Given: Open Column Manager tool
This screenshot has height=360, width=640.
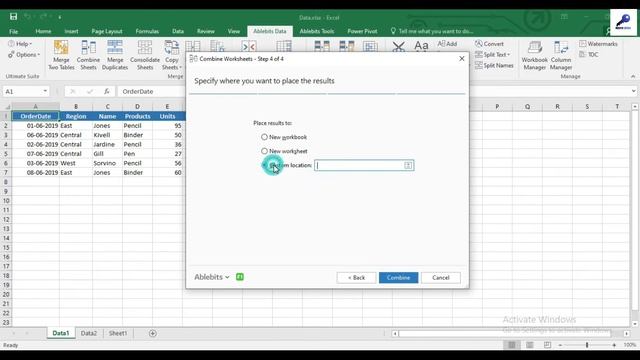Looking at the screenshot, I should tap(561, 55).
